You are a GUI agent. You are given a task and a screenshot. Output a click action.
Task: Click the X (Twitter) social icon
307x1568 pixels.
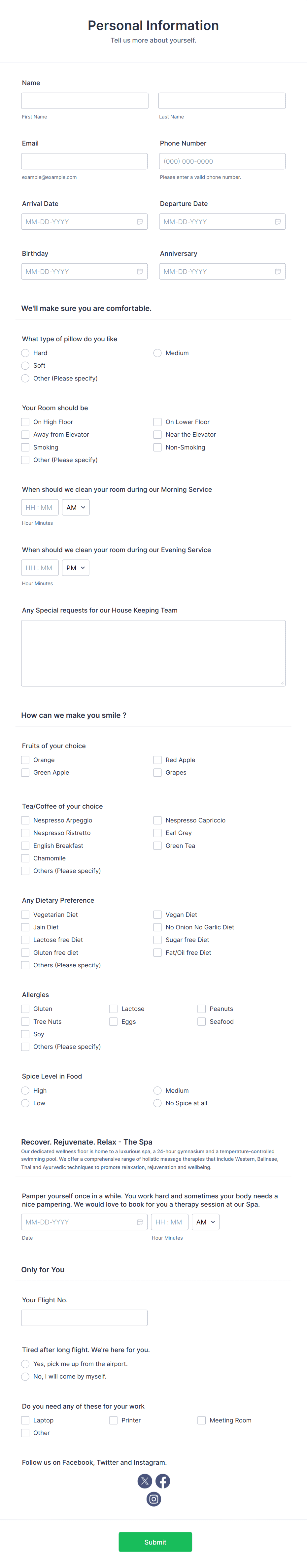point(145,1481)
